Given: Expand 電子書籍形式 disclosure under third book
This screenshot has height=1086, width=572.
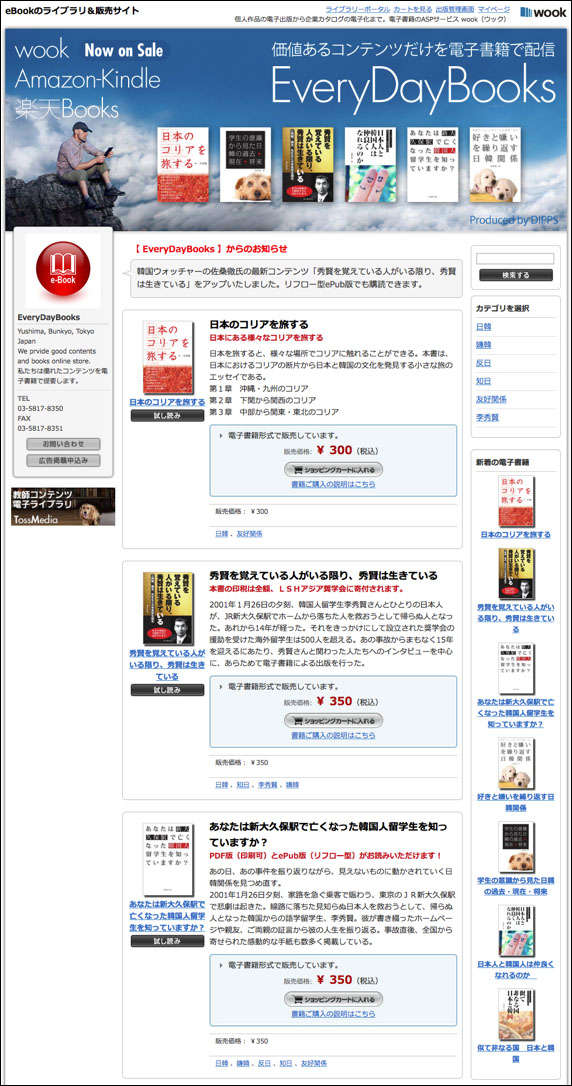Looking at the screenshot, I should pos(221,965).
